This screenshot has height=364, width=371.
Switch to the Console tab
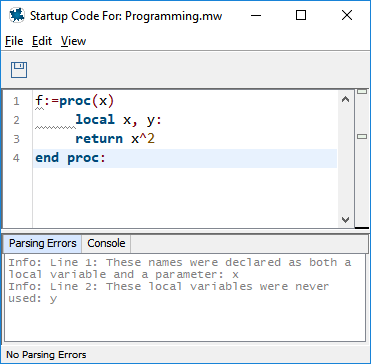tap(106, 243)
